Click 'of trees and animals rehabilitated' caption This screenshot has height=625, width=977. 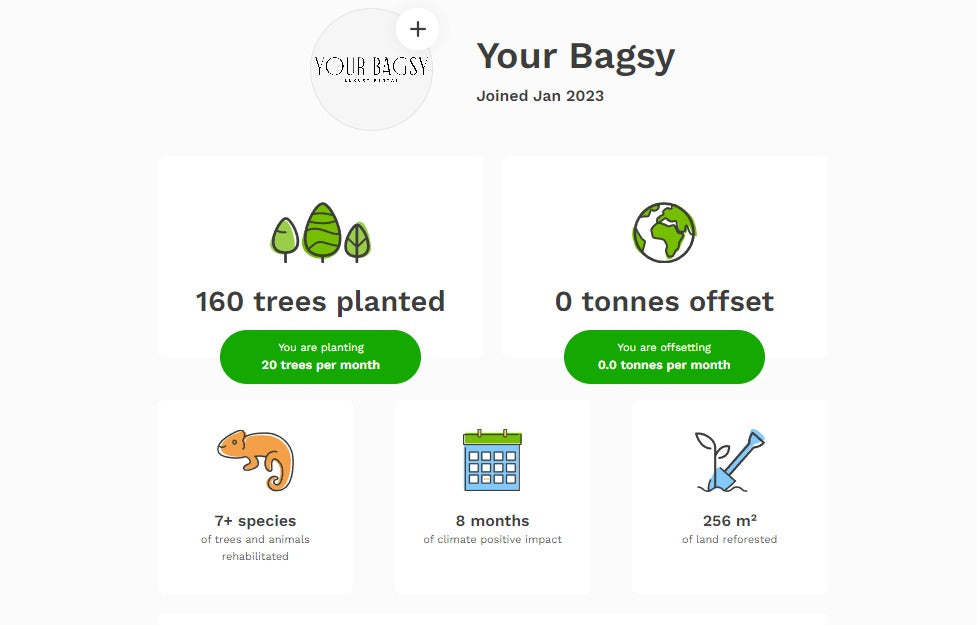(255, 547)
